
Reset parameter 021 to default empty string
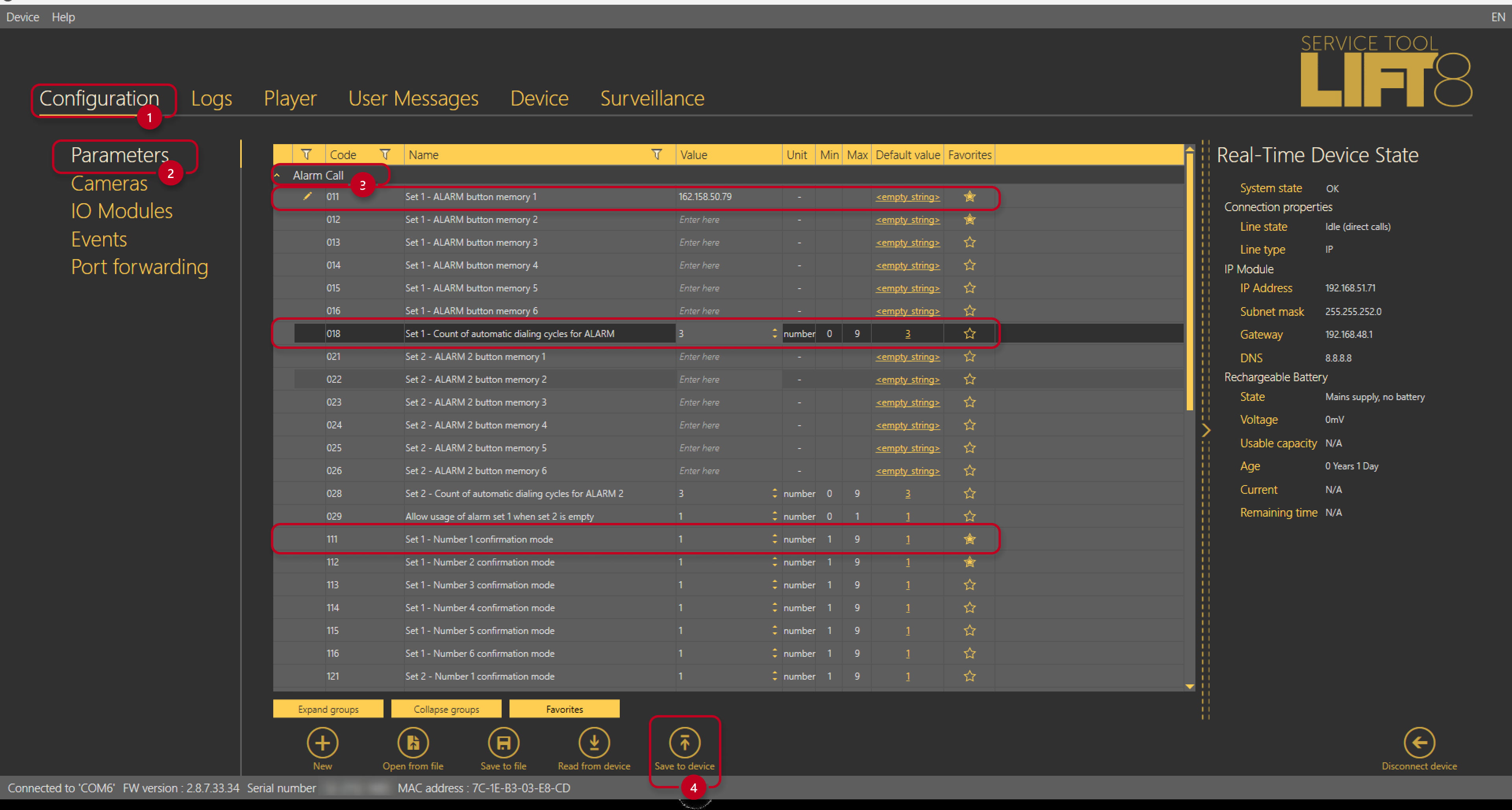click(x=908, y=356)
